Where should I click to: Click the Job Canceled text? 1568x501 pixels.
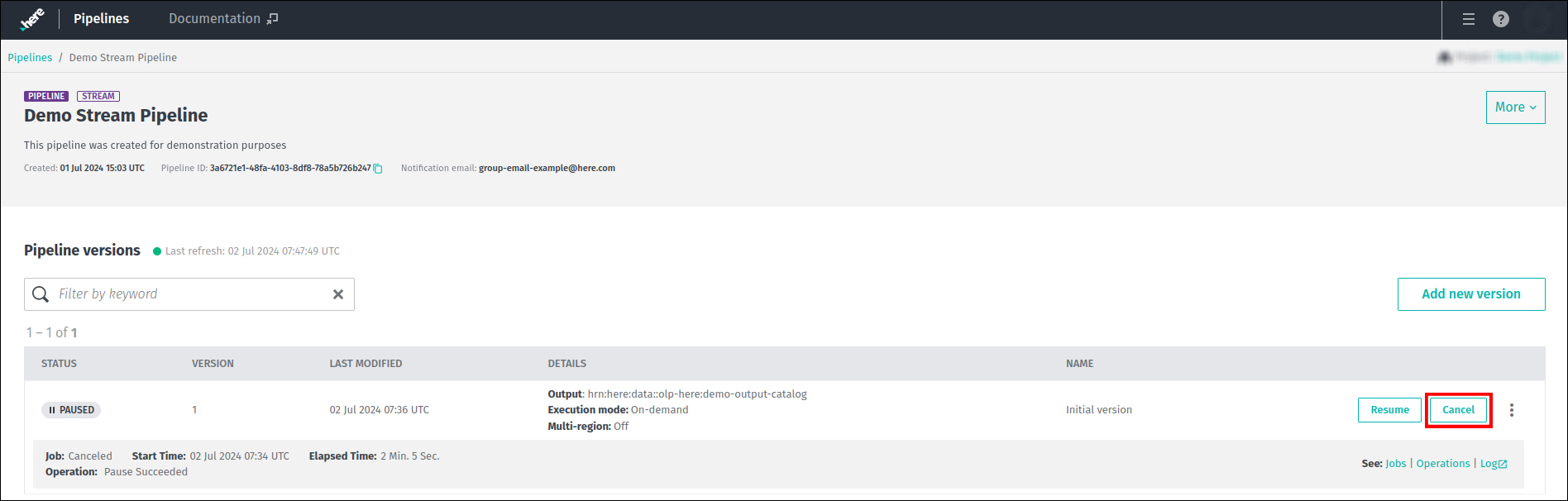tap(79, 456)
